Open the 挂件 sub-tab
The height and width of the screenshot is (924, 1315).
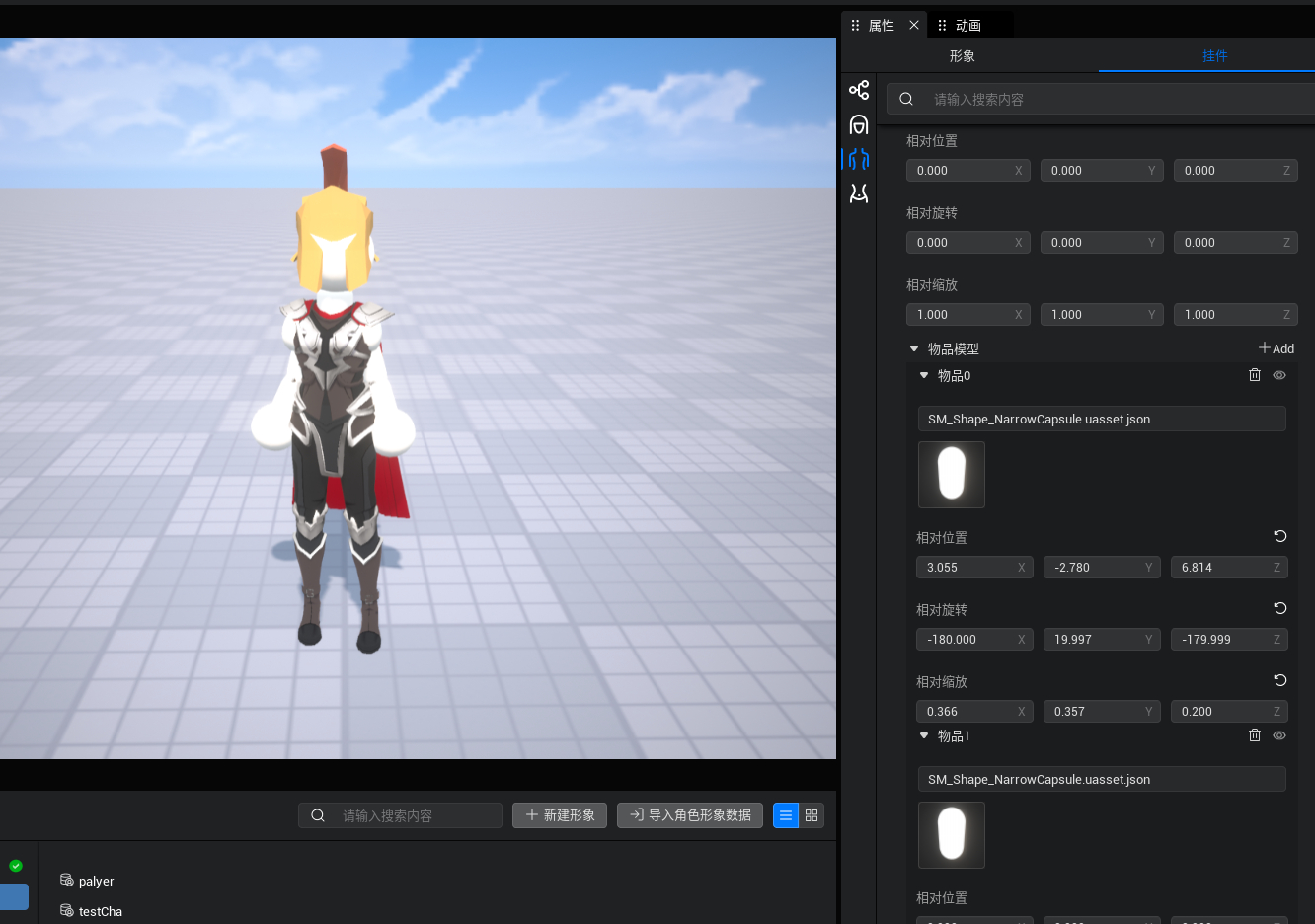[x=1215, y=55]
